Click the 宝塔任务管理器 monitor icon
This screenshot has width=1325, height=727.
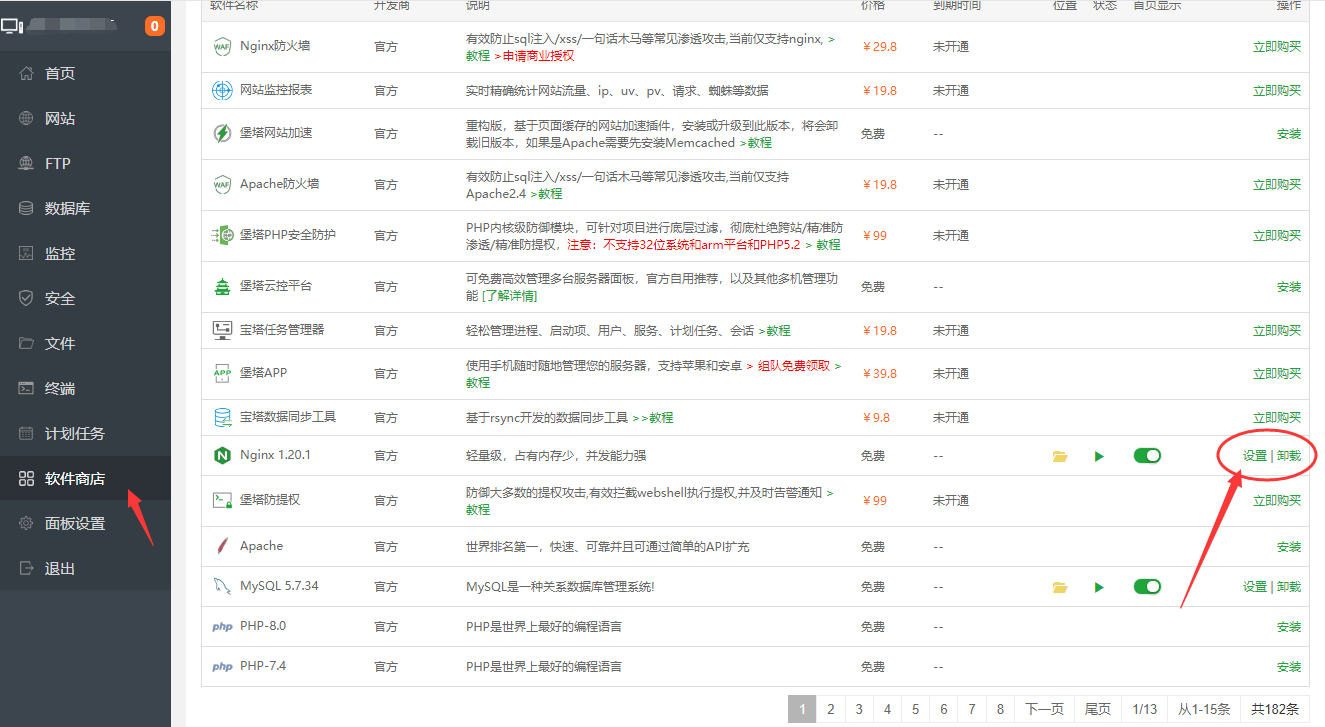(222, 330)
